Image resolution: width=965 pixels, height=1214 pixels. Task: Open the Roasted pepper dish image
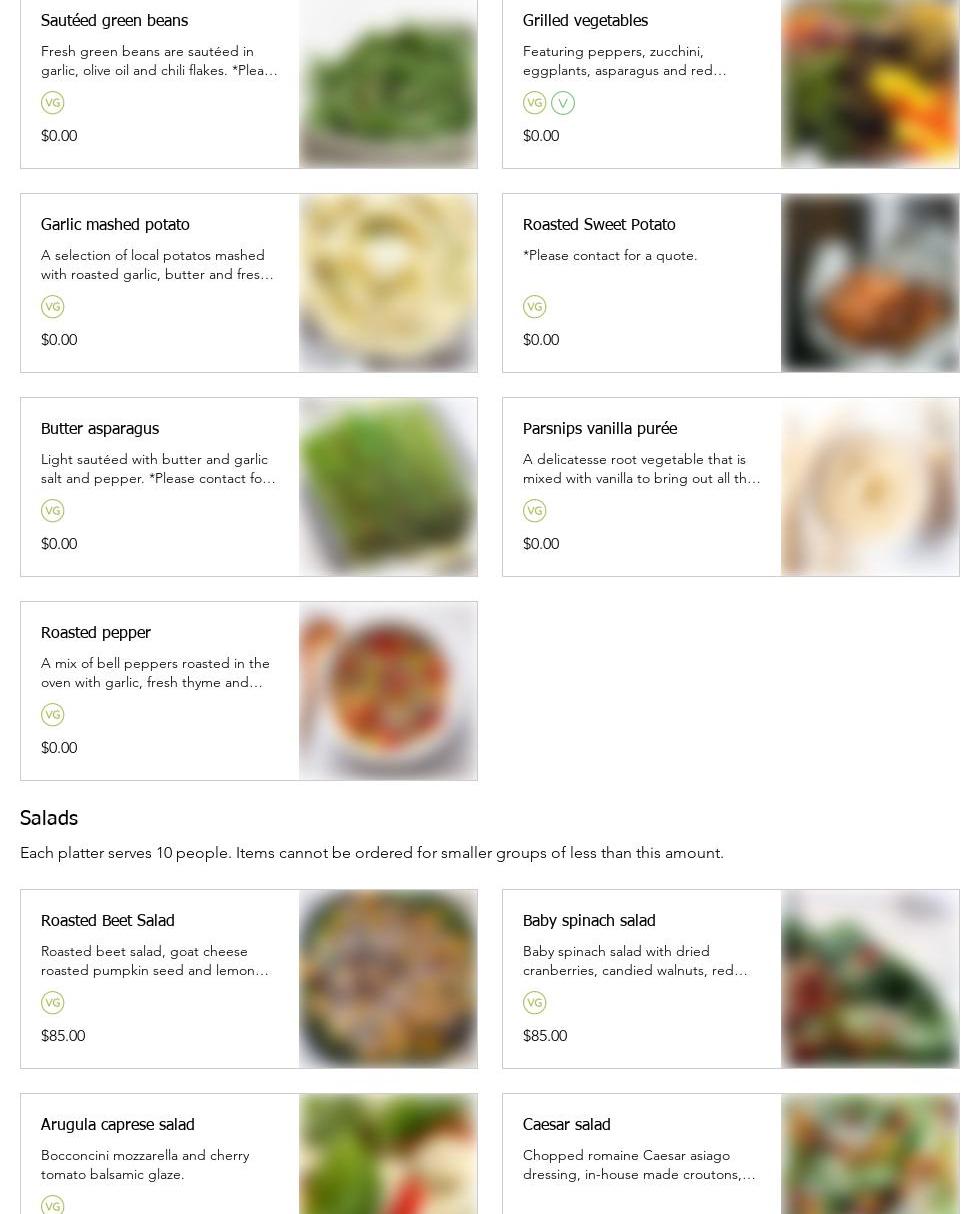(x=388, y=691)
